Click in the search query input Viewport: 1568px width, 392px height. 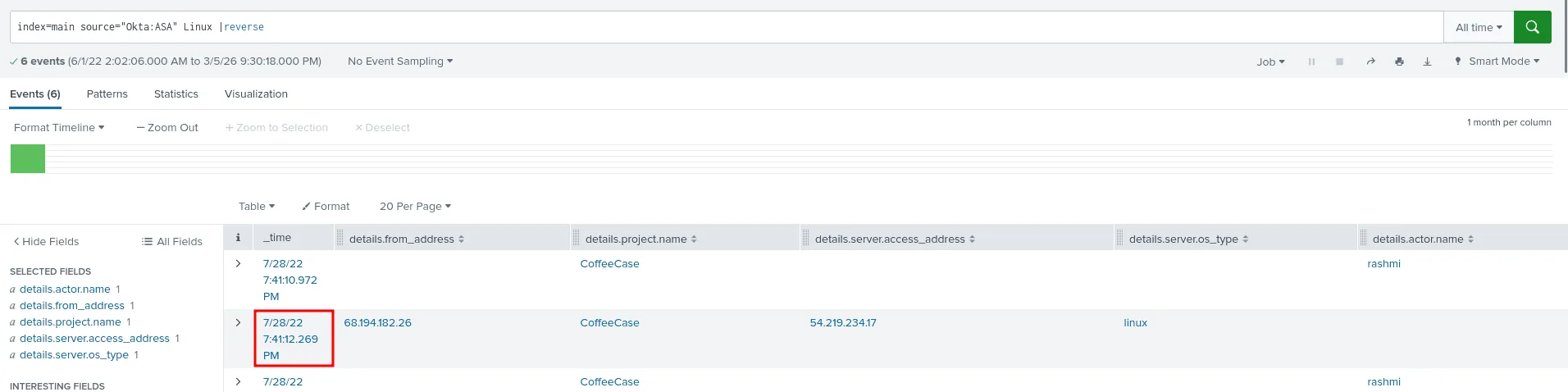(x=727, y=27)
